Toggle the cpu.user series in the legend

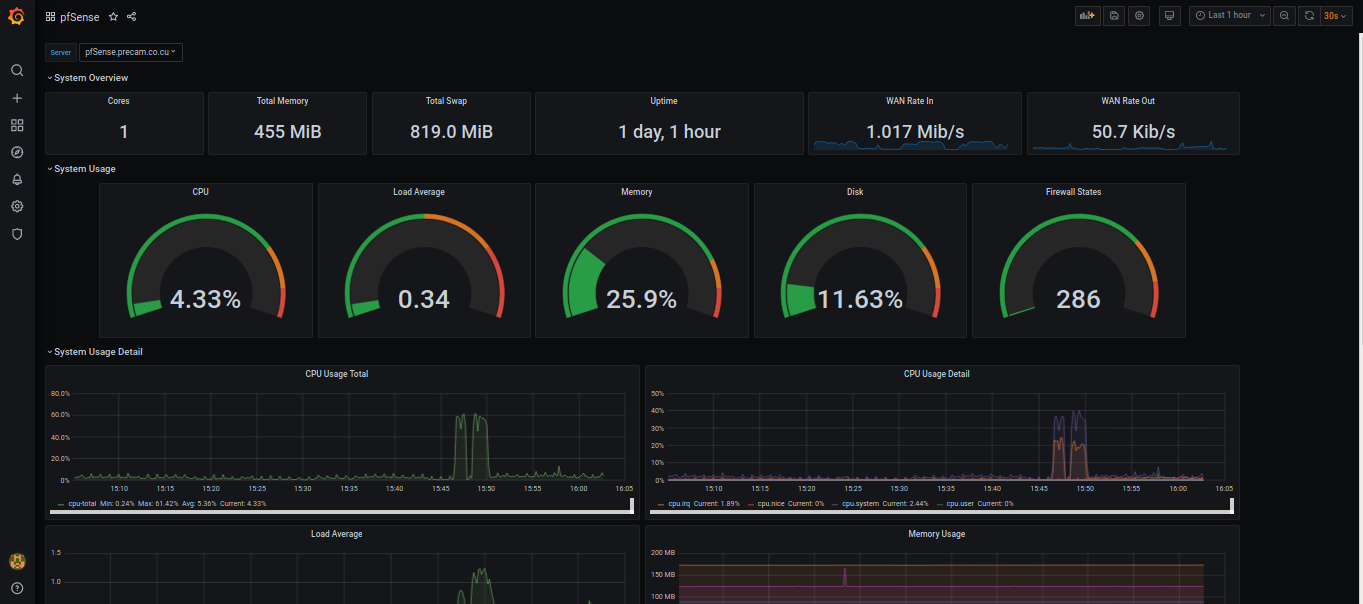[x=960, y=504]
